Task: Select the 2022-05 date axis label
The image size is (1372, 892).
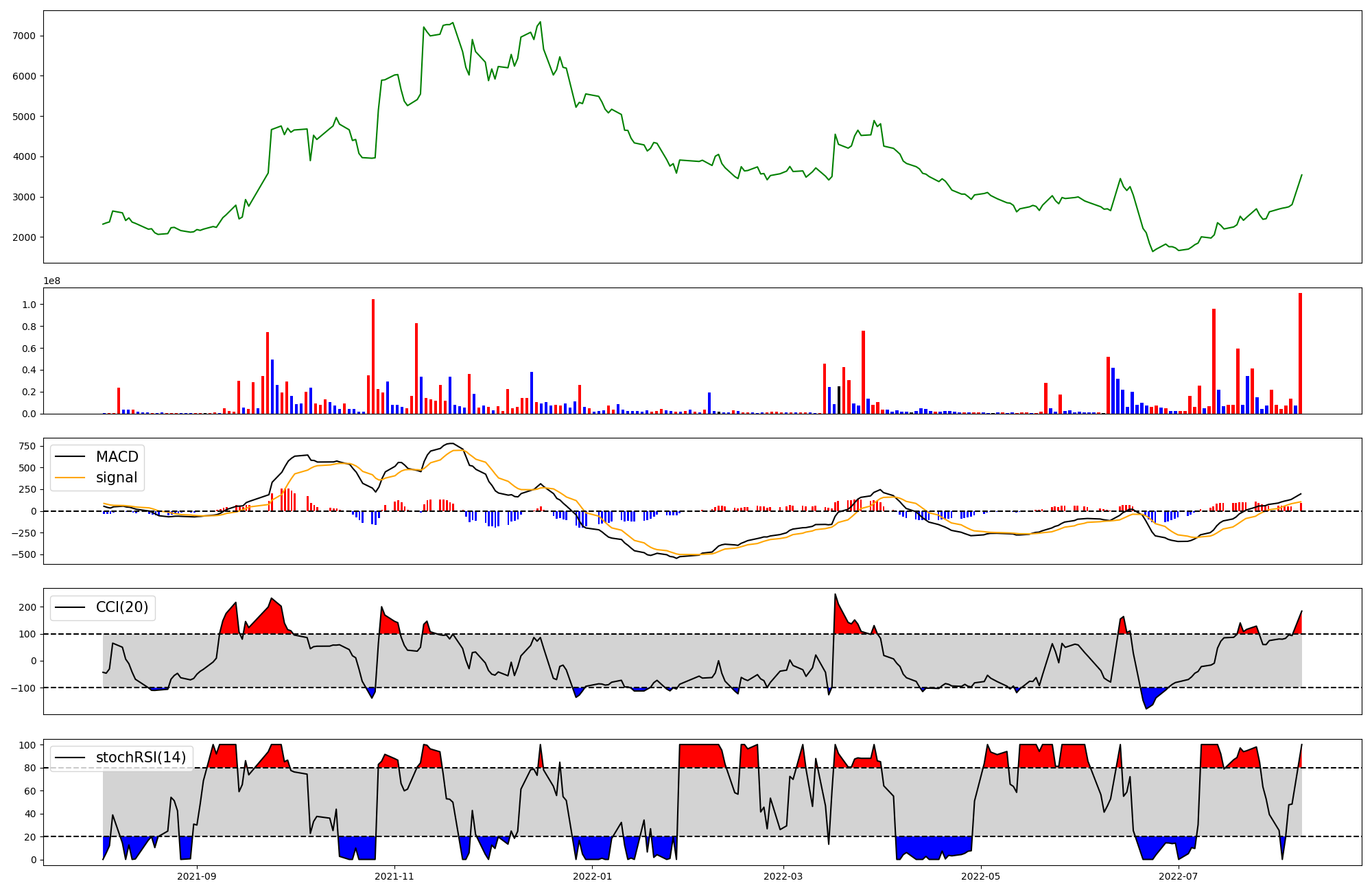Action: pos(980,876)
